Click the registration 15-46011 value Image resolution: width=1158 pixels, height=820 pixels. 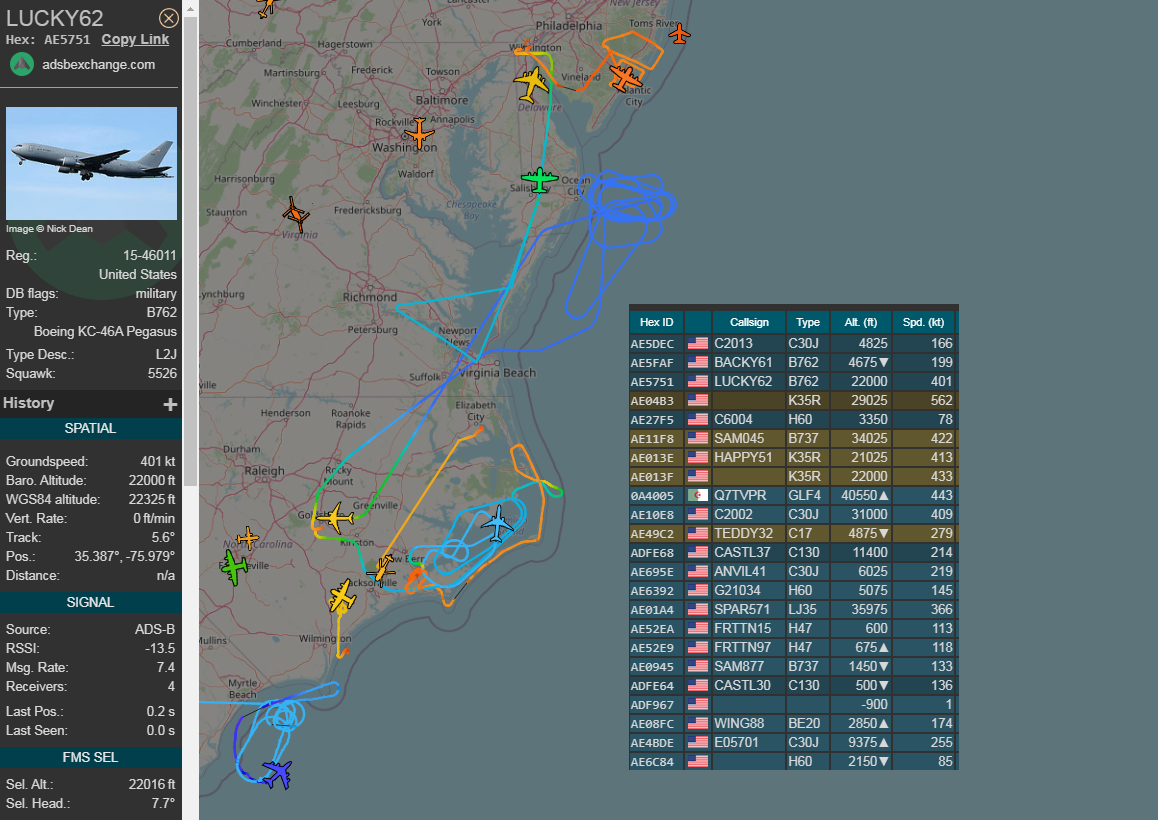click(x=150, y=256)
